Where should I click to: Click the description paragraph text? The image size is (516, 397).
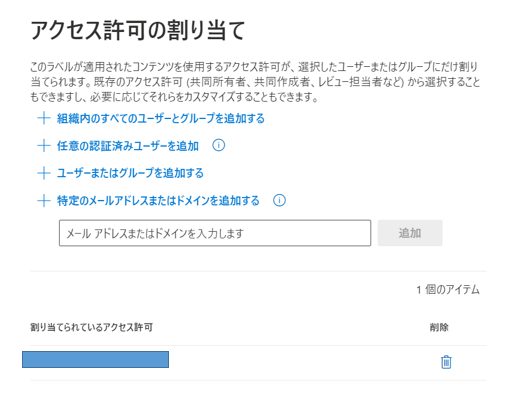click(x=255, y=82)
